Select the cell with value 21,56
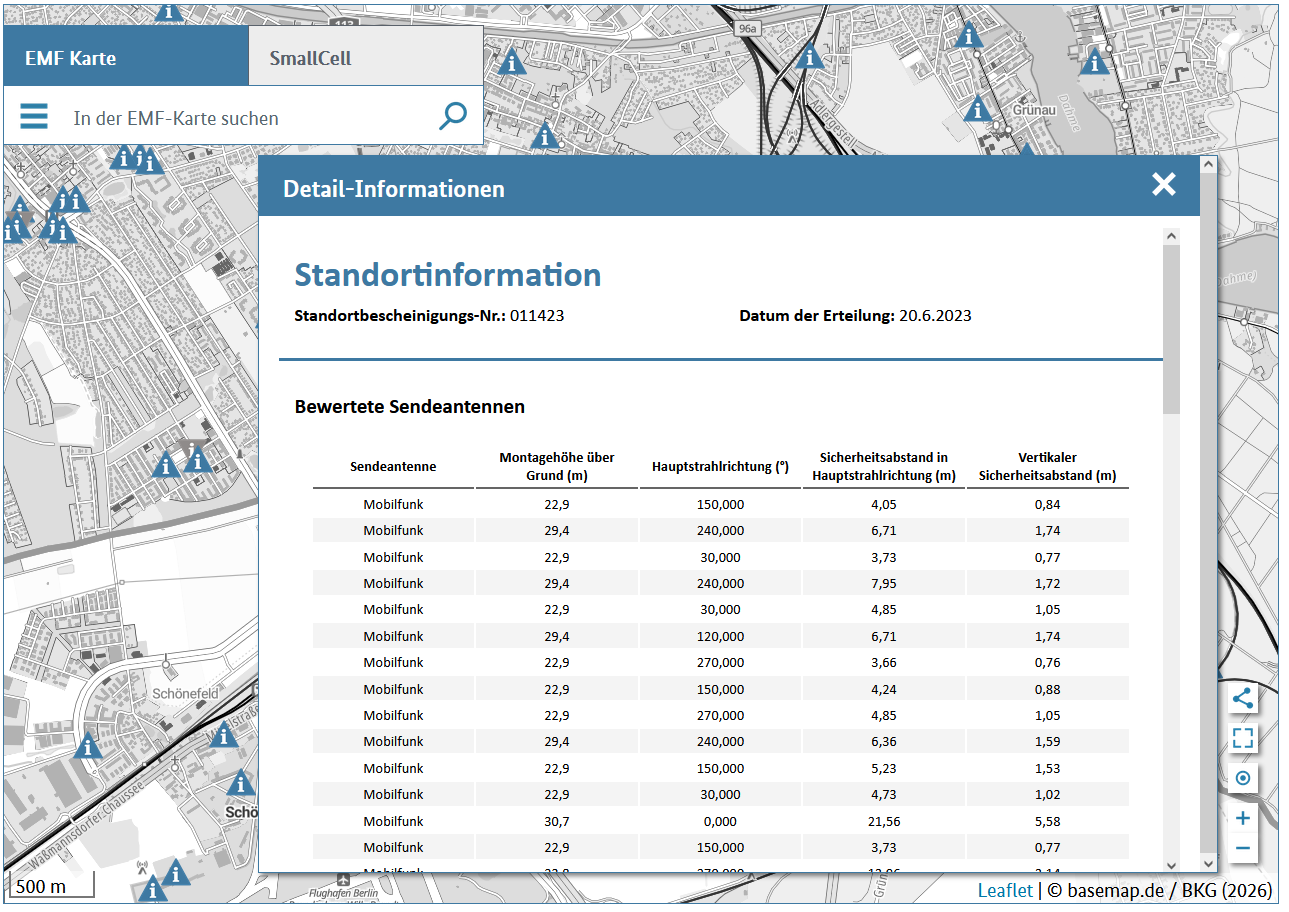 point(885,821)
